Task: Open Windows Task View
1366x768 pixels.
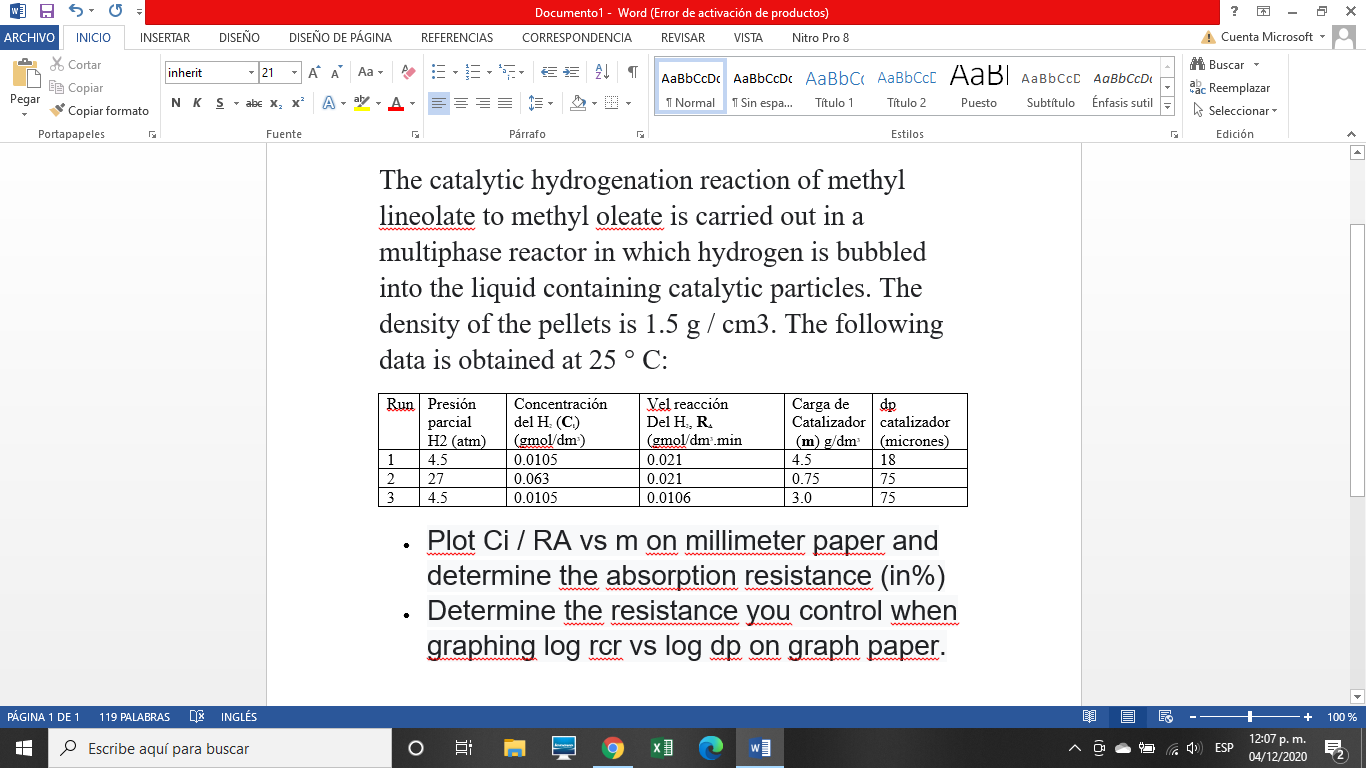Action: click(464, 748)
